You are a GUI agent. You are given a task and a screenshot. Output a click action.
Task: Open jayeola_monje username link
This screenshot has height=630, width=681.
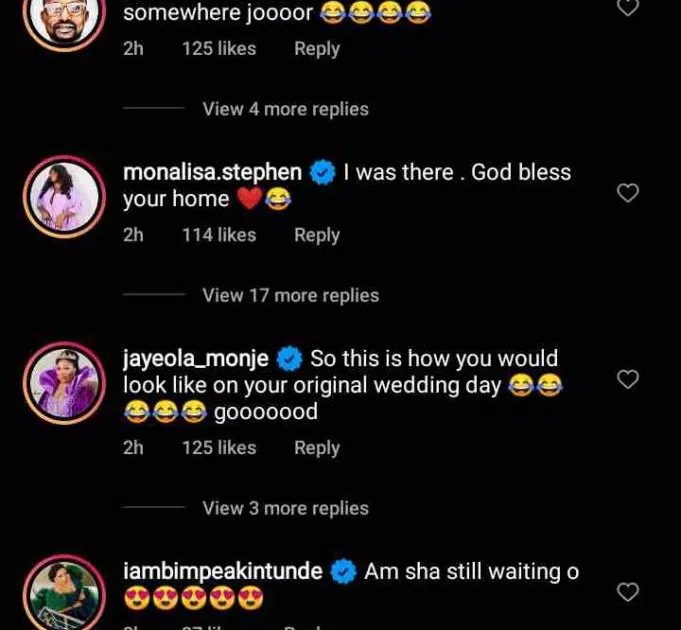(196, 358)
